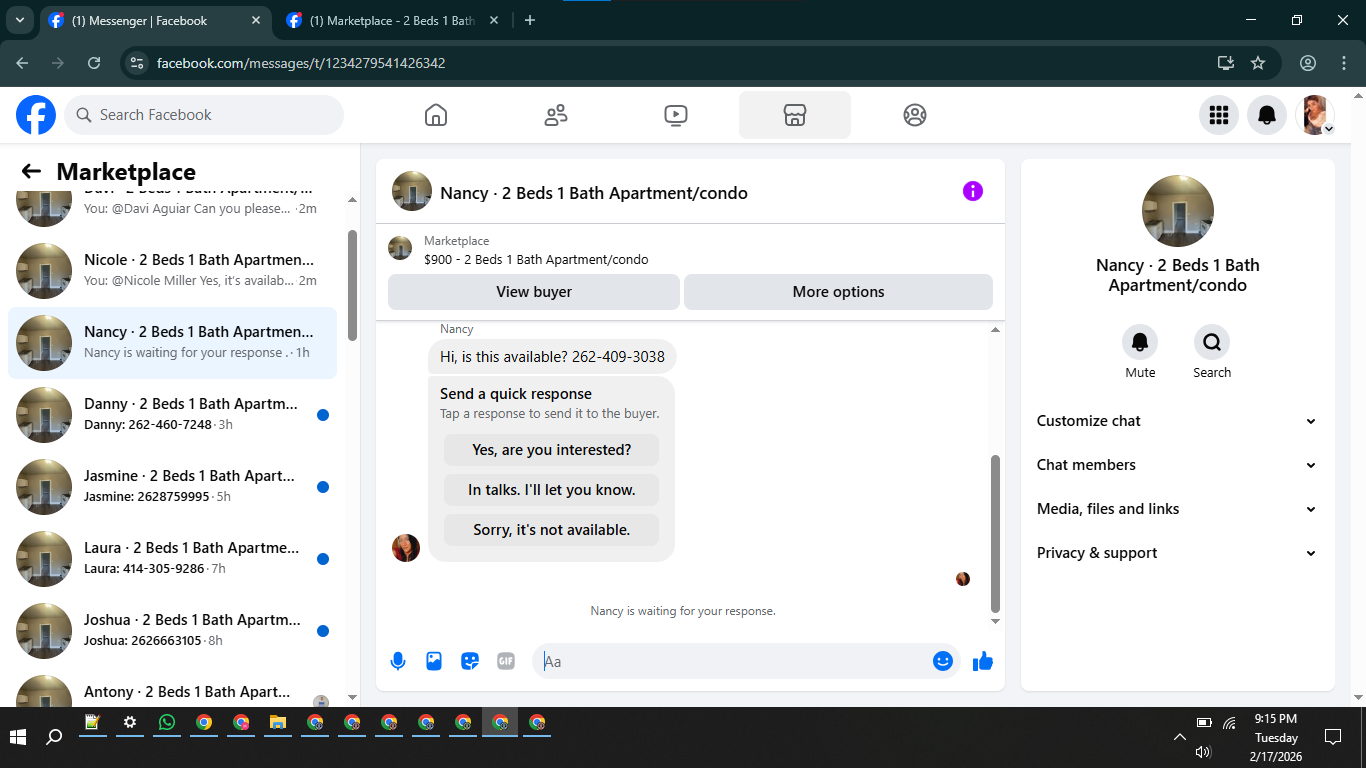Open the Facebook menu grid icon

click(1218, 115)
